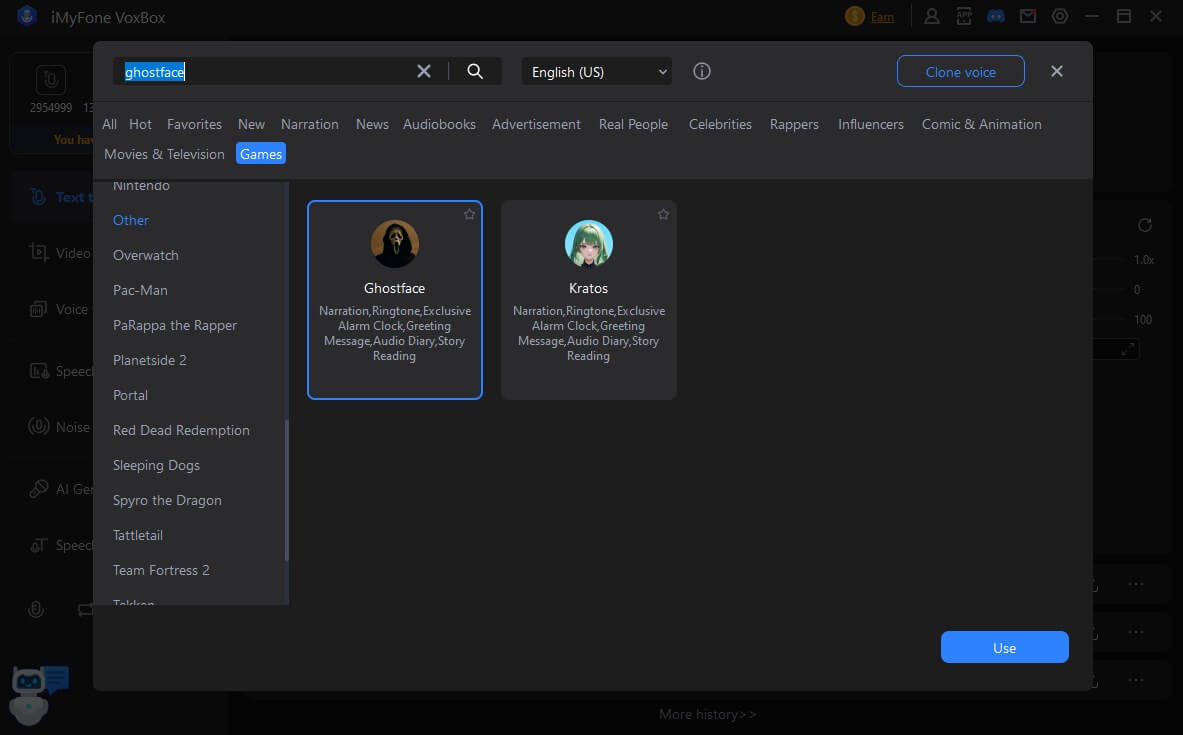Open the Influencers category tab
Viewport: 1183px width, 735px height.
click(x=871, y=124)
